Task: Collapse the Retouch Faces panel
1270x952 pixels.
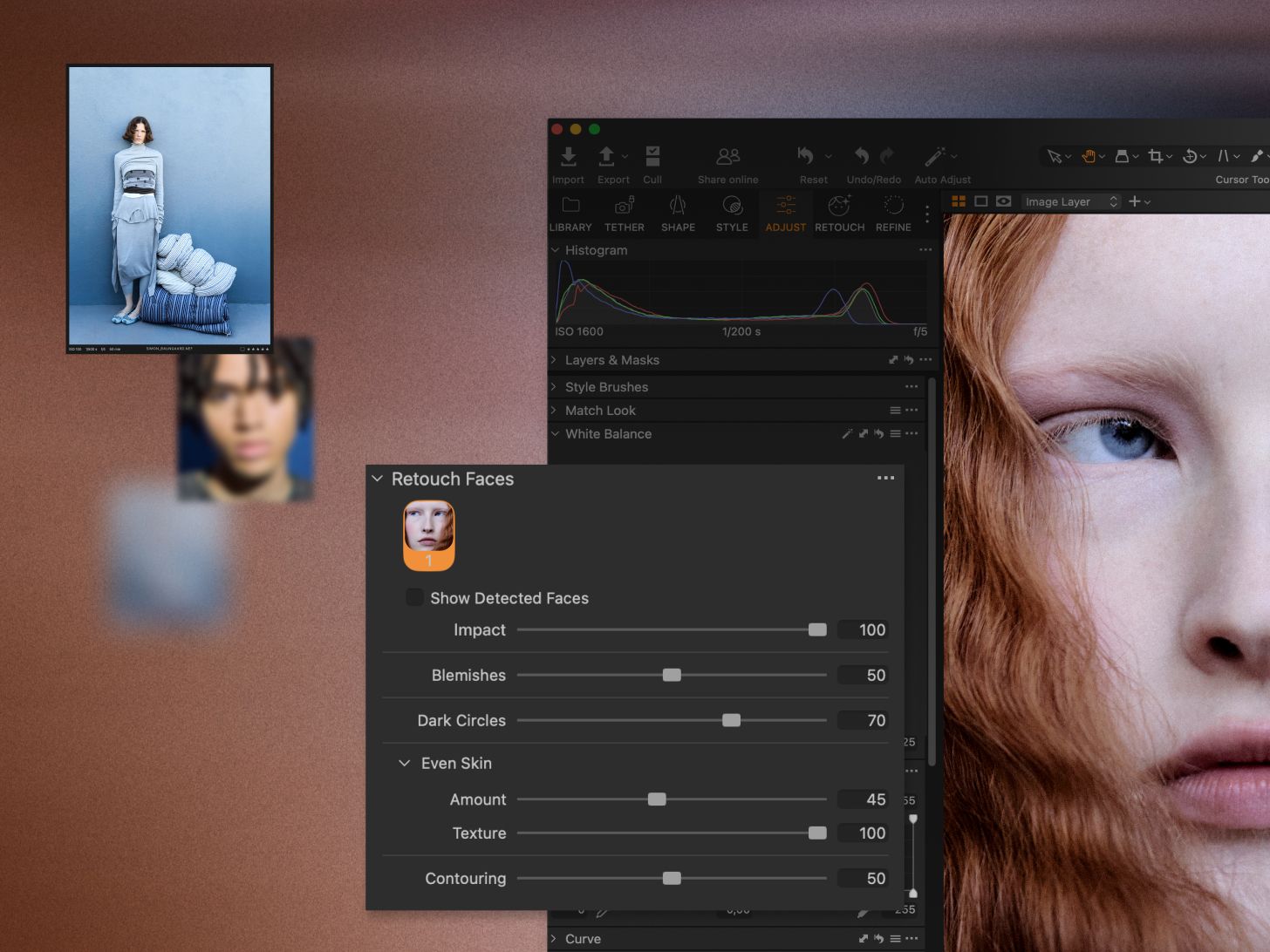Action: tap(378, 479)
